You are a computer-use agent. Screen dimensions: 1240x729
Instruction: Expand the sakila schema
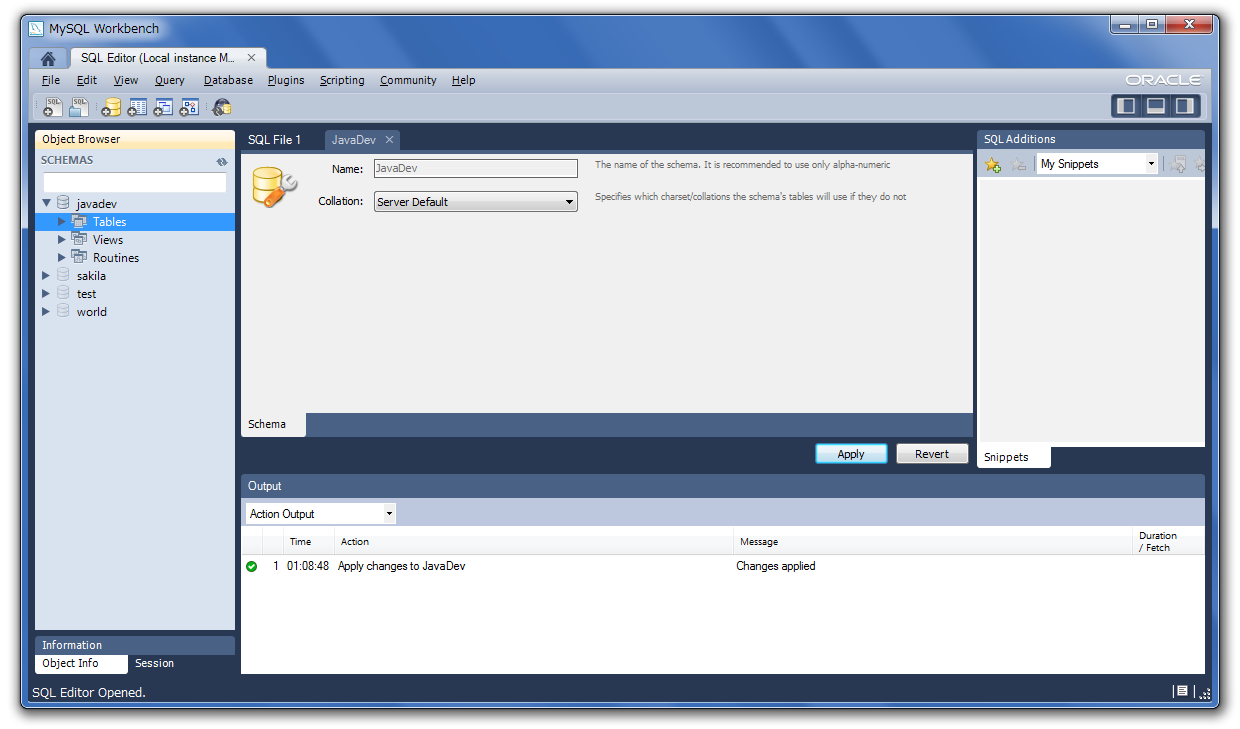46,275
